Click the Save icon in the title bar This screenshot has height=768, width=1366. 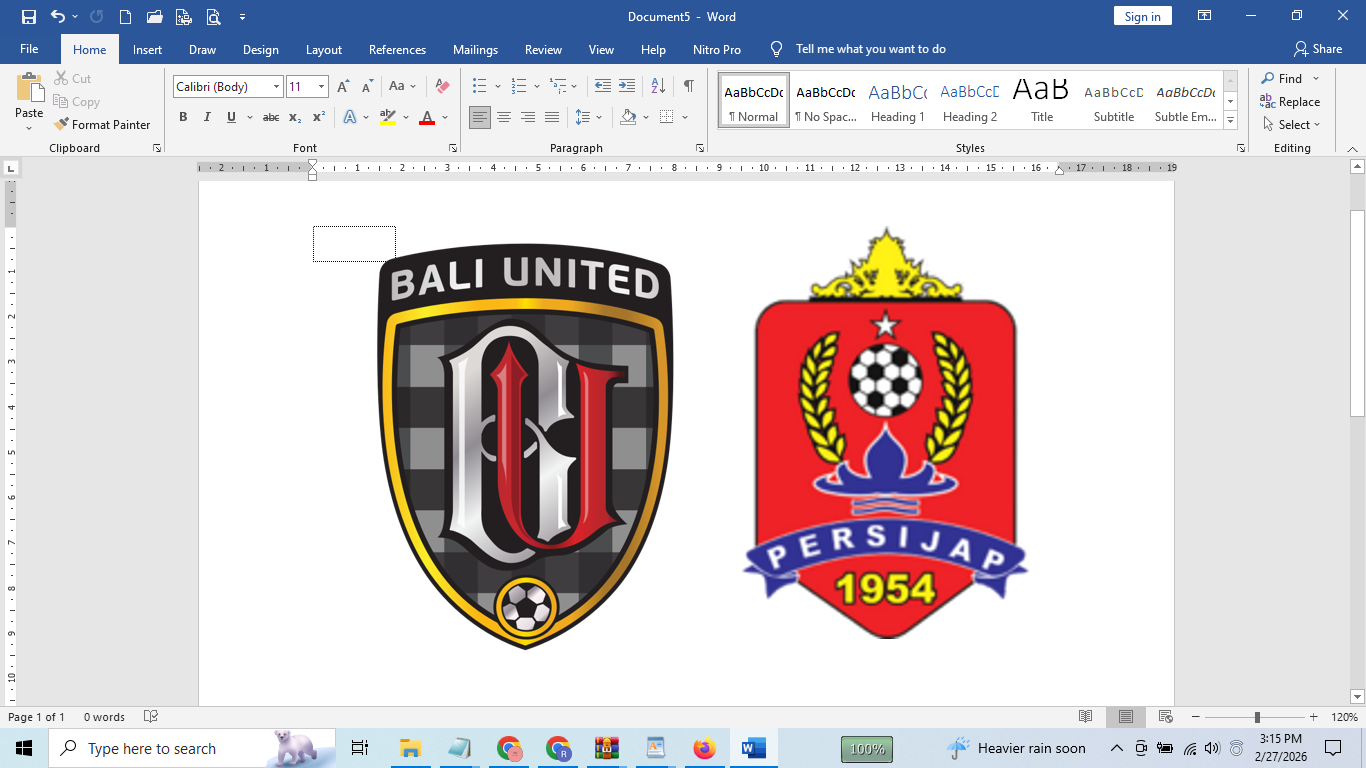[29, 16]
